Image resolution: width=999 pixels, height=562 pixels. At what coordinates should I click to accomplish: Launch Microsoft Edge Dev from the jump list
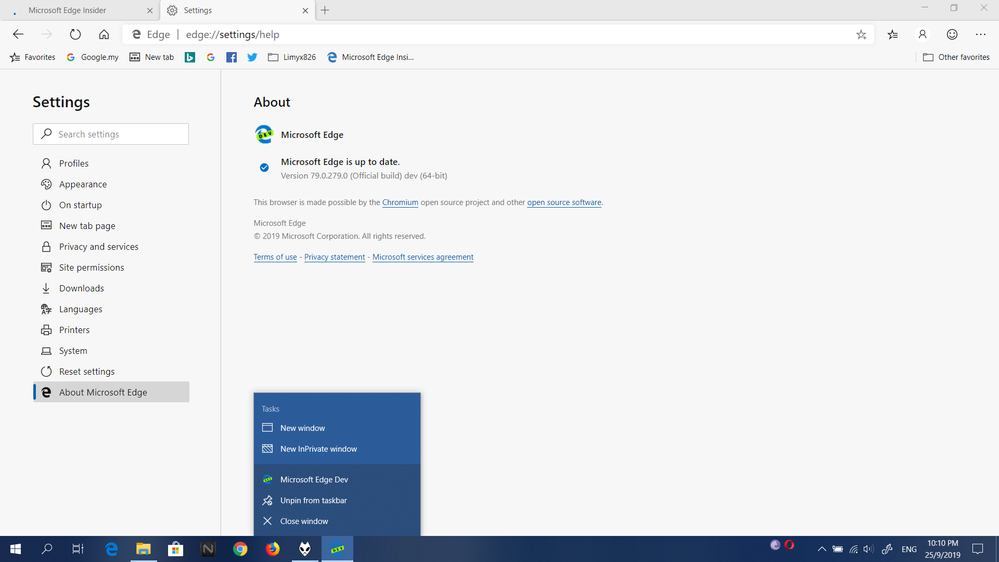pos(337,480)
